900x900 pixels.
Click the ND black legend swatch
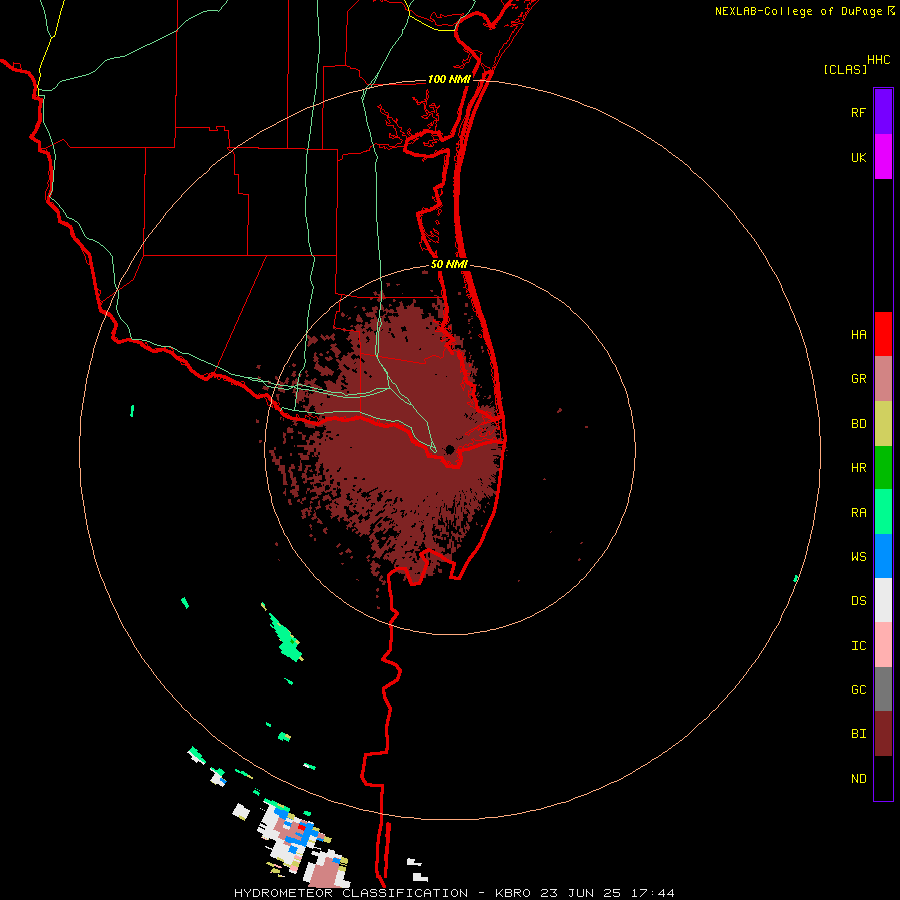(883, 778)
